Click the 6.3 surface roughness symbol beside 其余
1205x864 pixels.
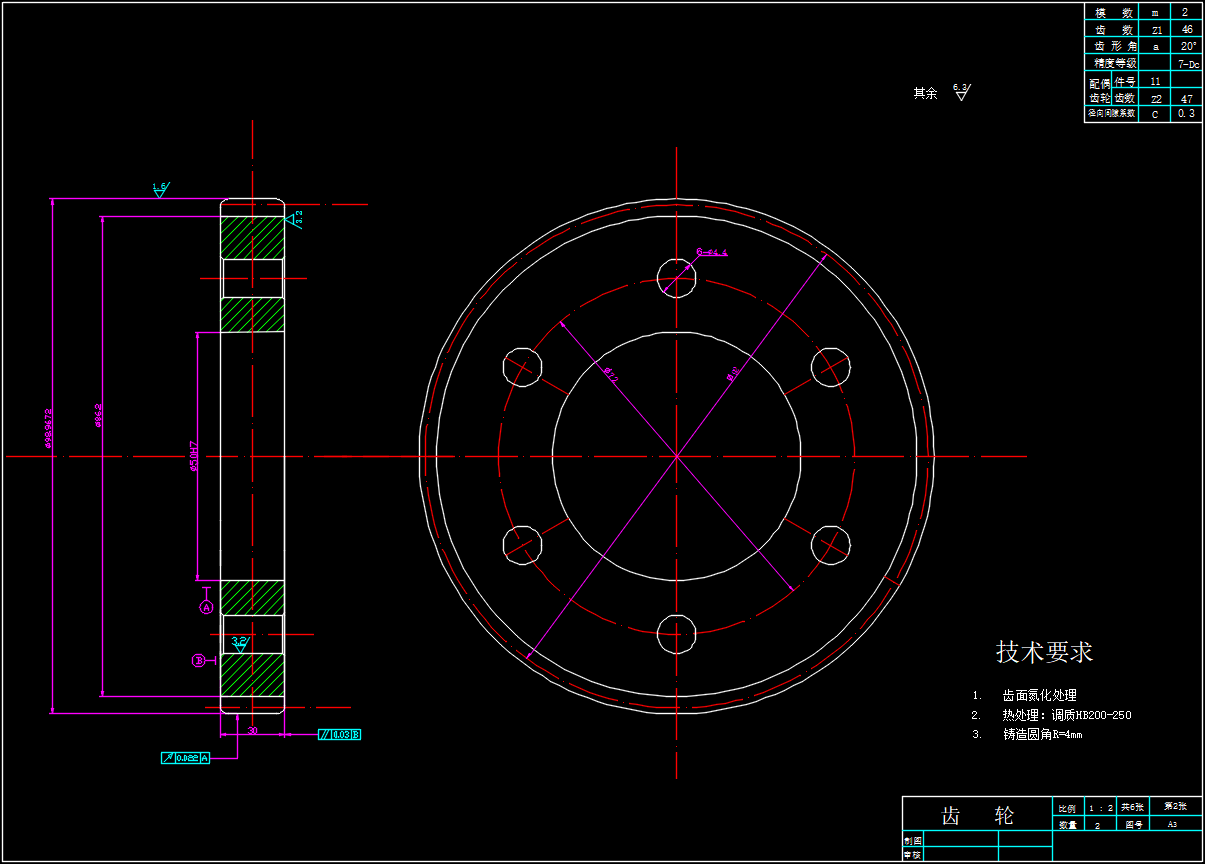tap(961, 93)
